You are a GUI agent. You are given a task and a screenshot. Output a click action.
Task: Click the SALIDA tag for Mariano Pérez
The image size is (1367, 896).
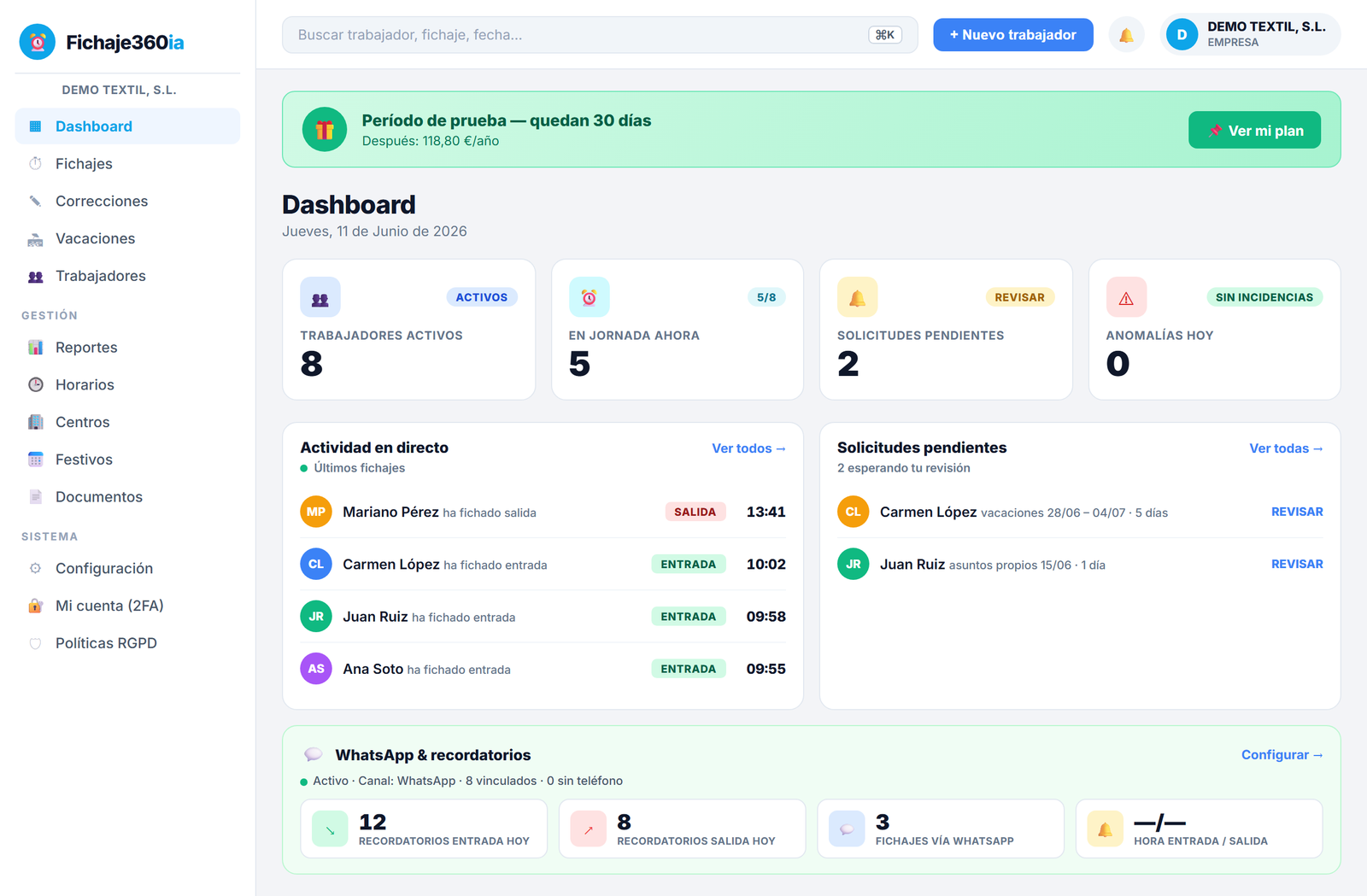pyautogui.click(x=695, y=512)
